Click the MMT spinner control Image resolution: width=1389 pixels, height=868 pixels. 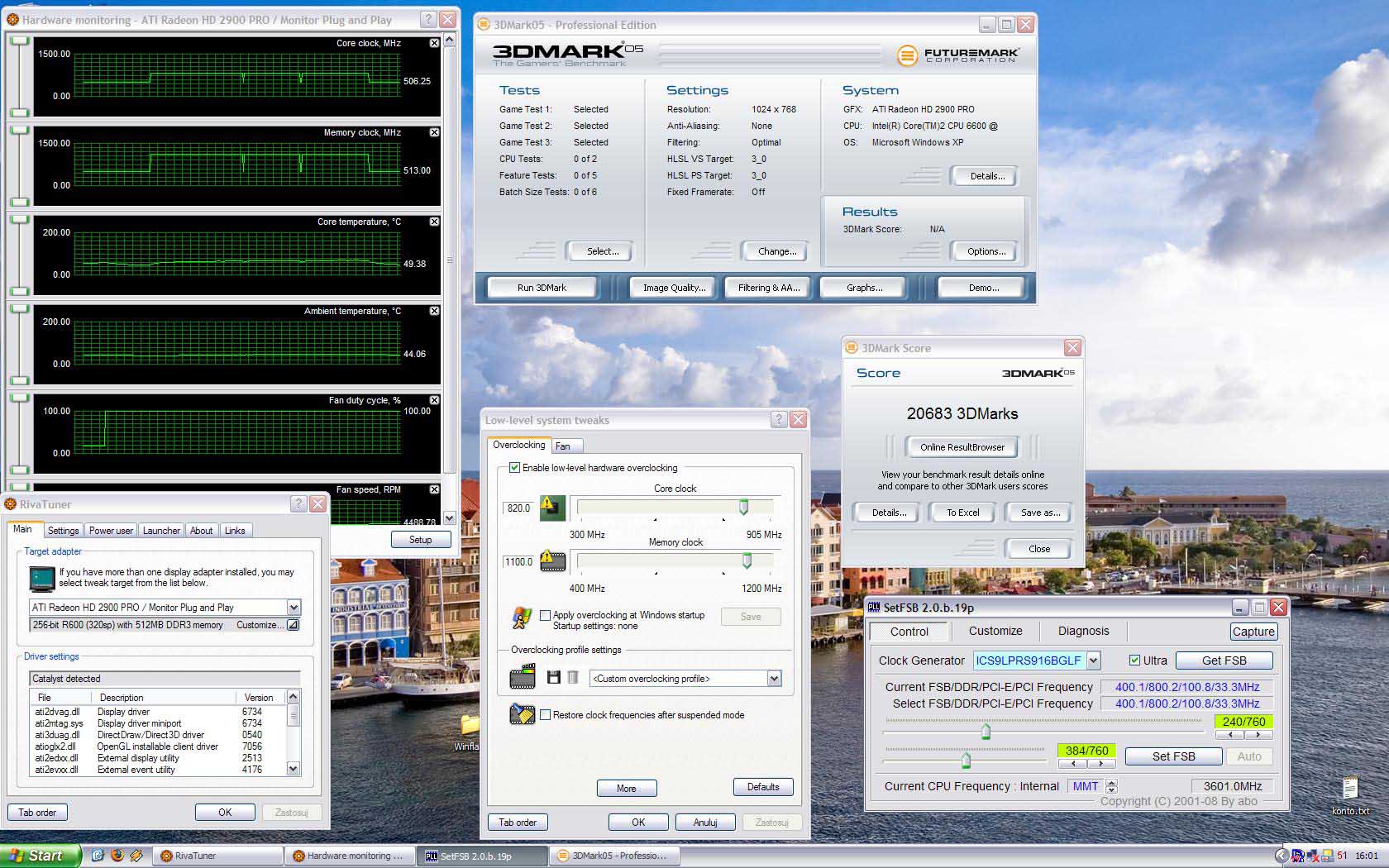pos(1111,786)
